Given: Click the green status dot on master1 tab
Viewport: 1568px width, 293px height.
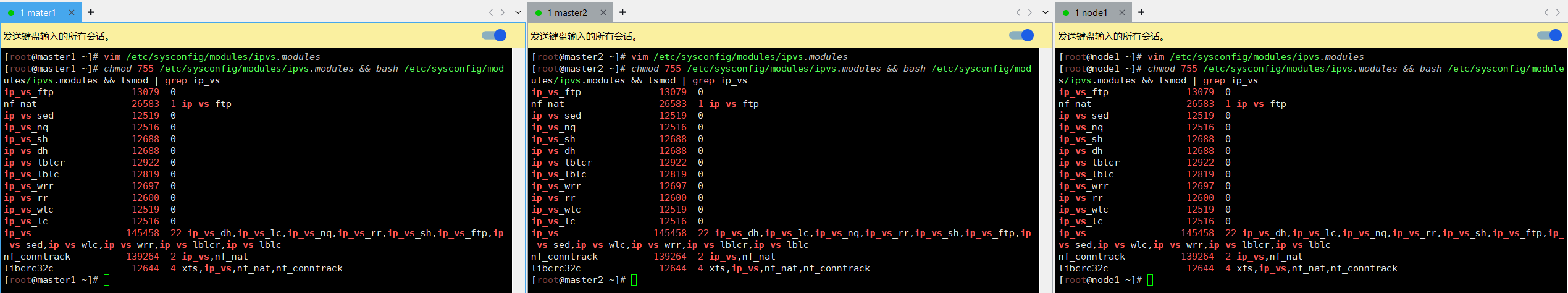Looking at the screenshot, I should pyautogui.click(x=11, y=13).
